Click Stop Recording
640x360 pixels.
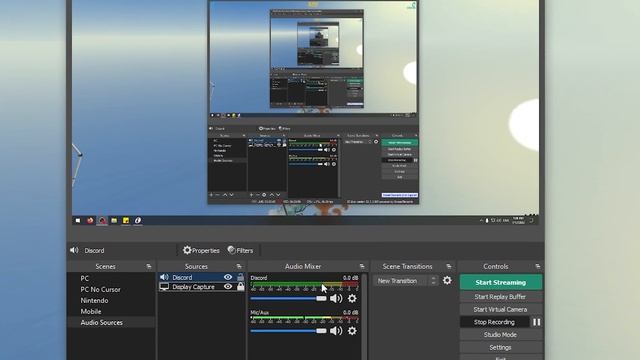[494, 322]
